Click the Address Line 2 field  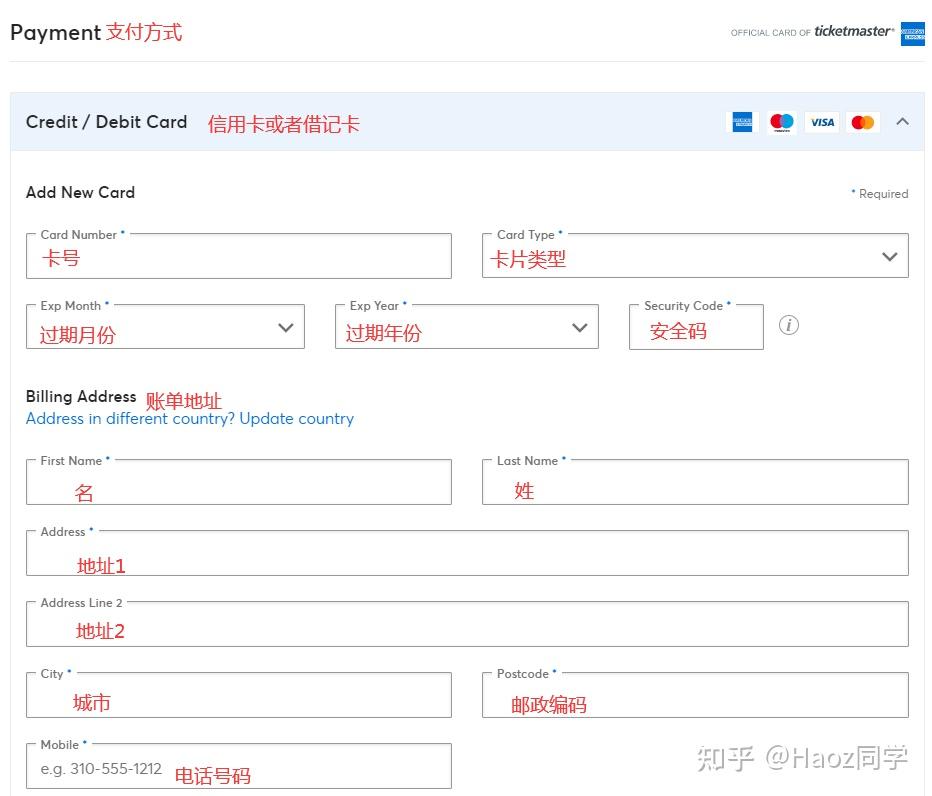[468, 624]
